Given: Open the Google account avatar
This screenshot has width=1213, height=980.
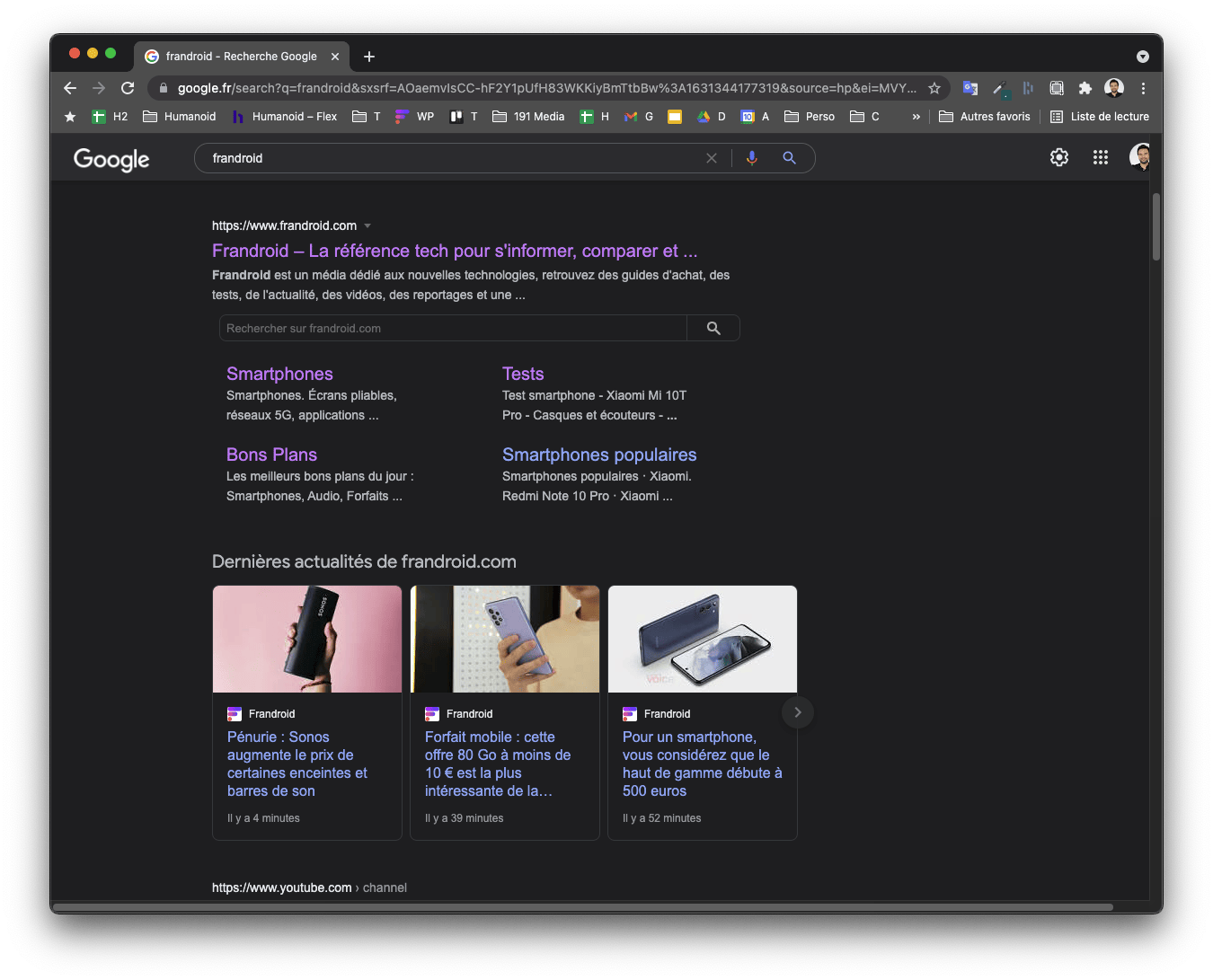Looking at the screenshot, I should (x=1139, y=157).
